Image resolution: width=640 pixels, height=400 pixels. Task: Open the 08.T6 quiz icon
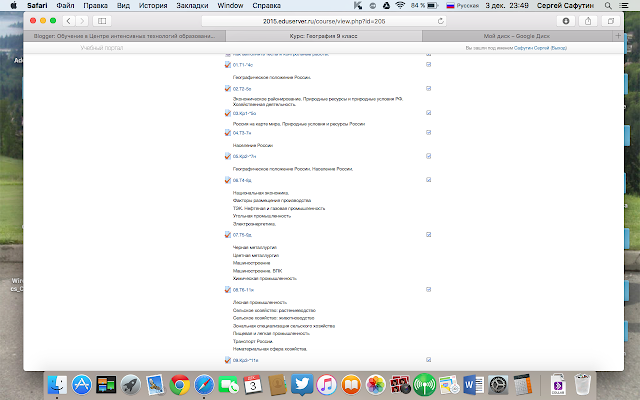228,290
